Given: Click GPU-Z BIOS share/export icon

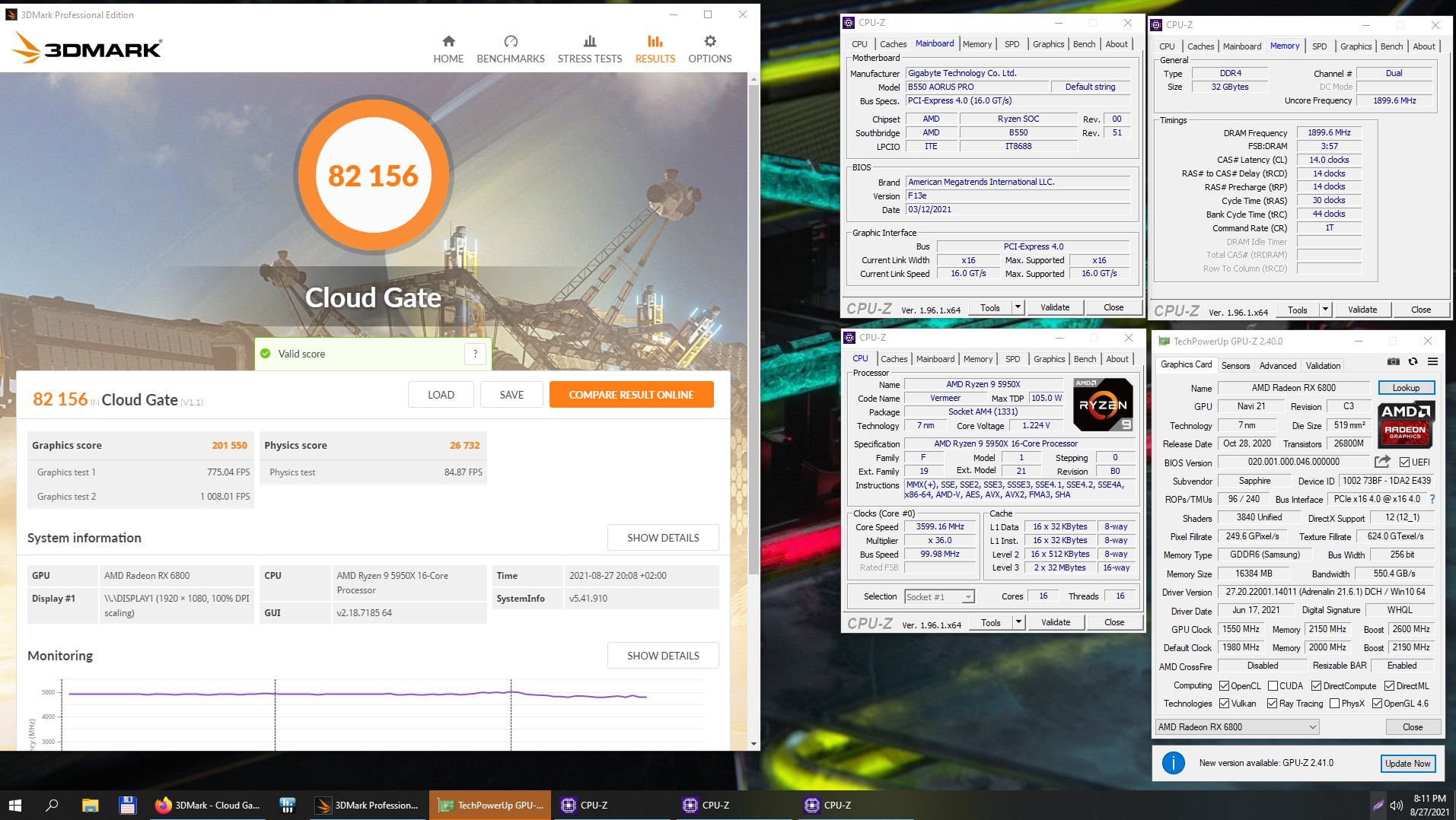Looking at the screenshot, I should [x=1382, y=462].
